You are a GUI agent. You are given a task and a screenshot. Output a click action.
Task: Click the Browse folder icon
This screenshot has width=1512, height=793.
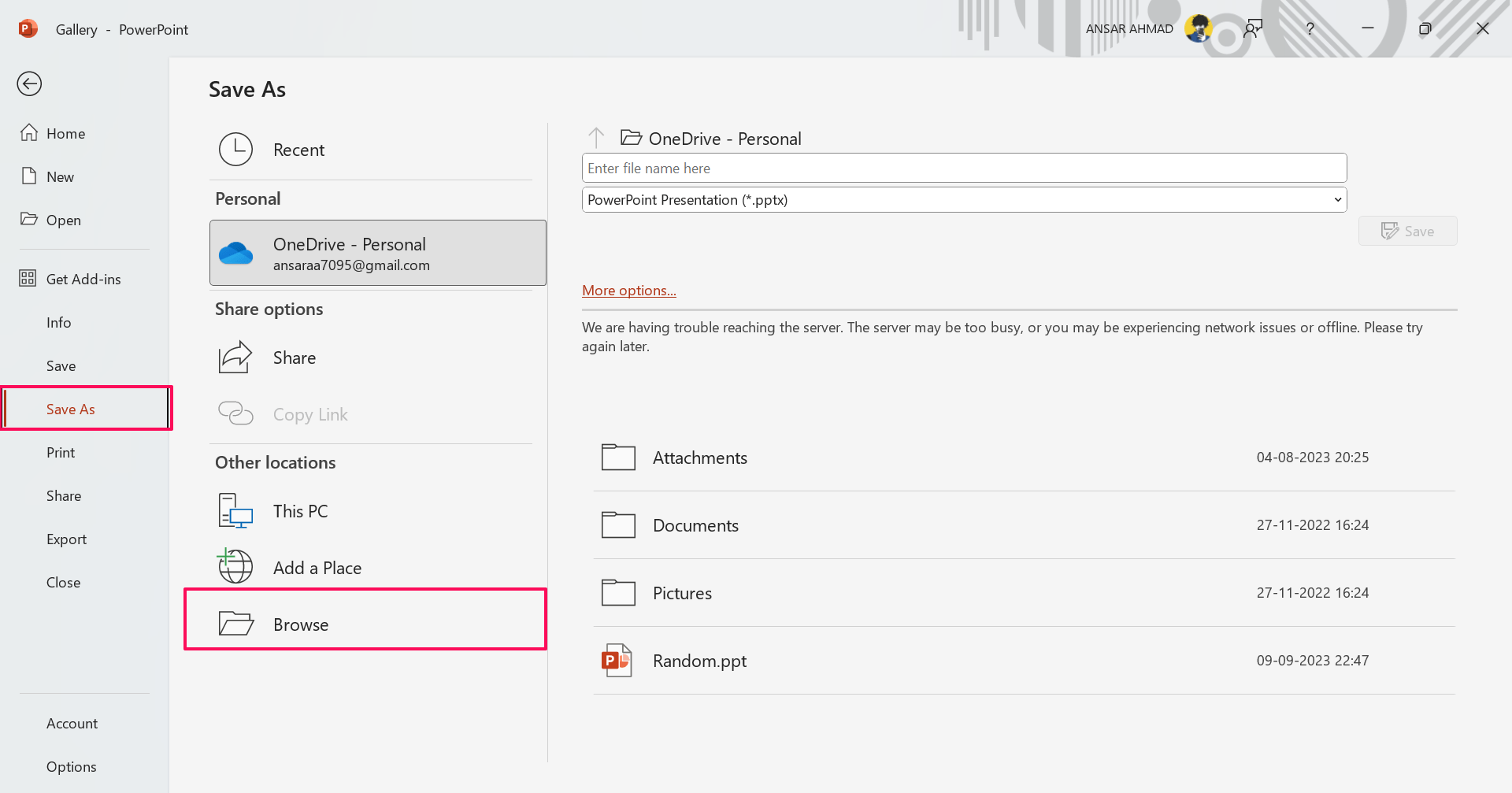(x=235, y=623)
